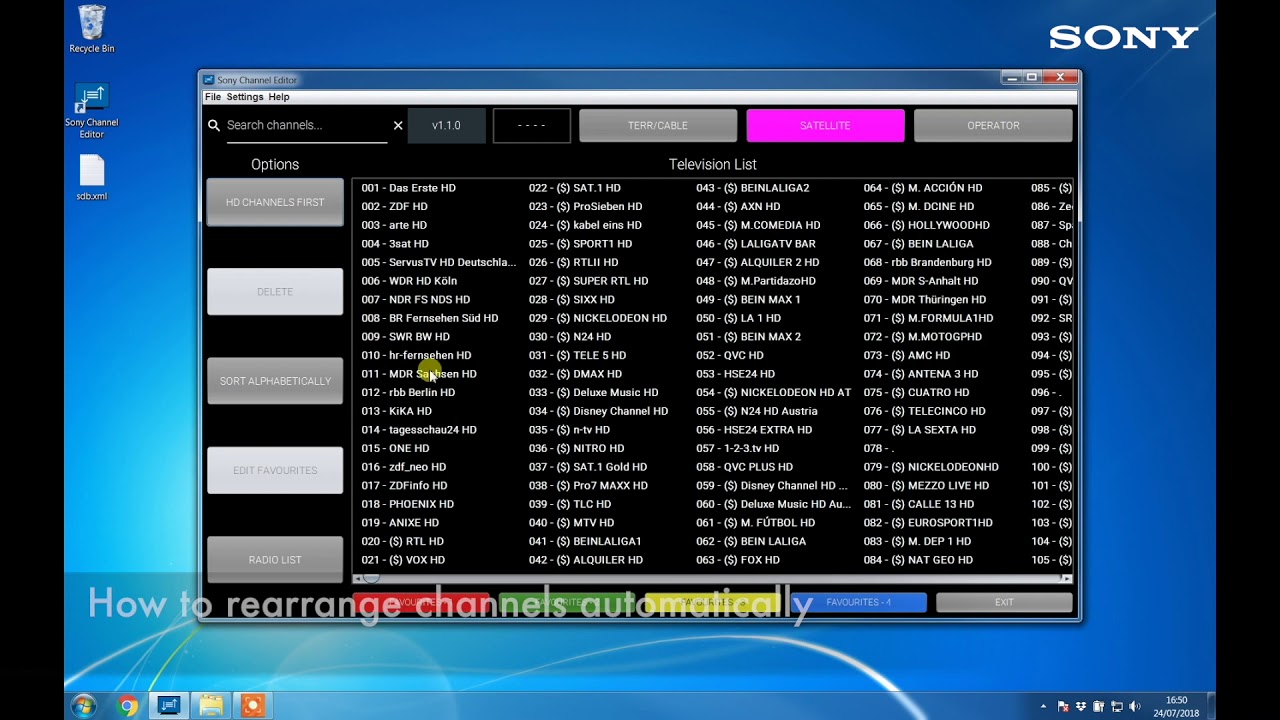Open the Help menu

[x=279, y=97]
